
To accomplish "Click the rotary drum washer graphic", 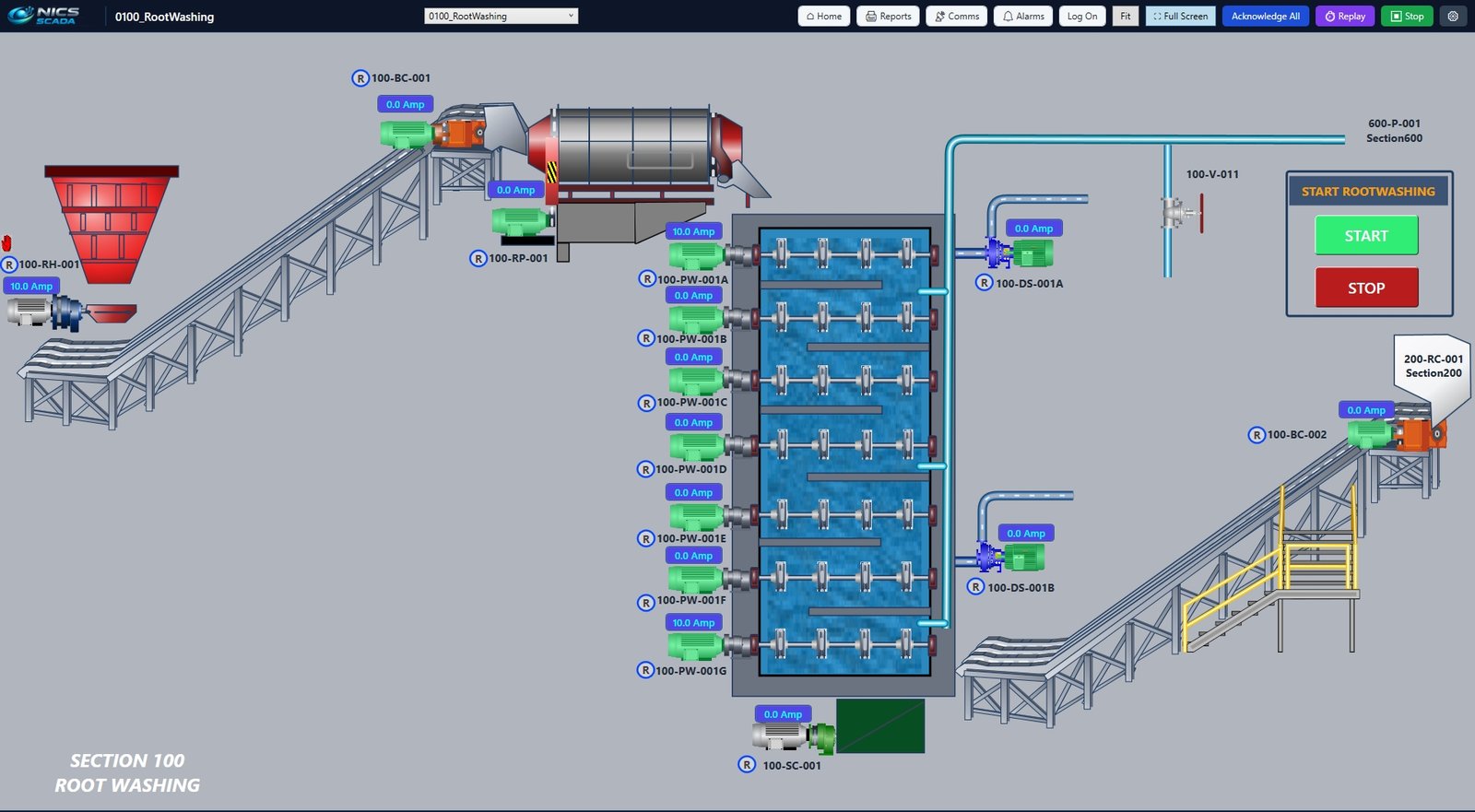I will (x=635, y=146).
